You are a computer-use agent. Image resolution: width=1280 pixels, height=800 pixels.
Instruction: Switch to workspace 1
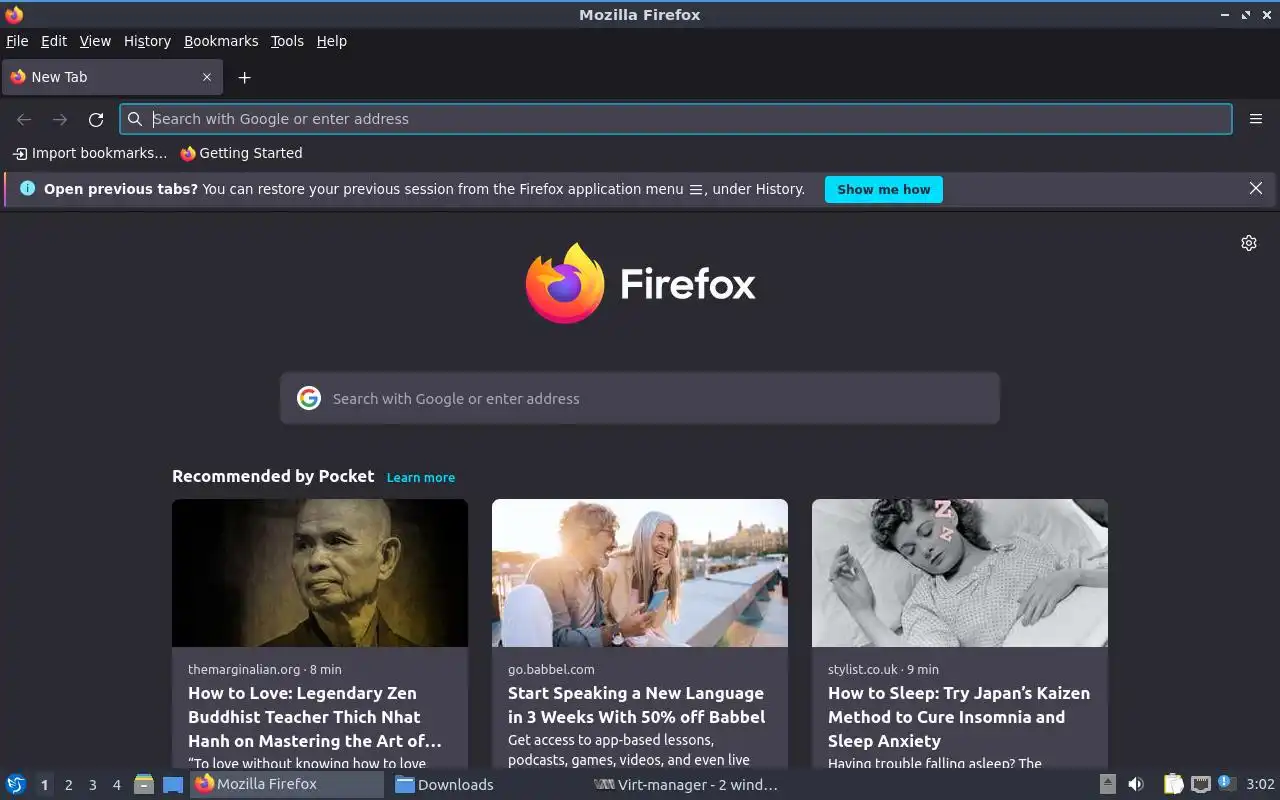[x=44, y=785]
